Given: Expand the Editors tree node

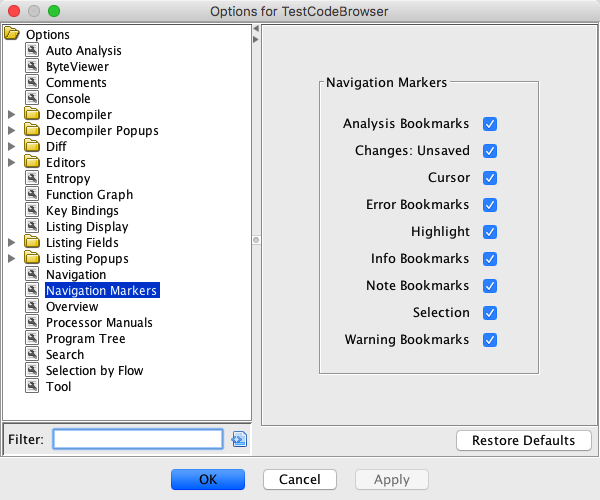Looking at the screenshot, I should coord(12,163).
